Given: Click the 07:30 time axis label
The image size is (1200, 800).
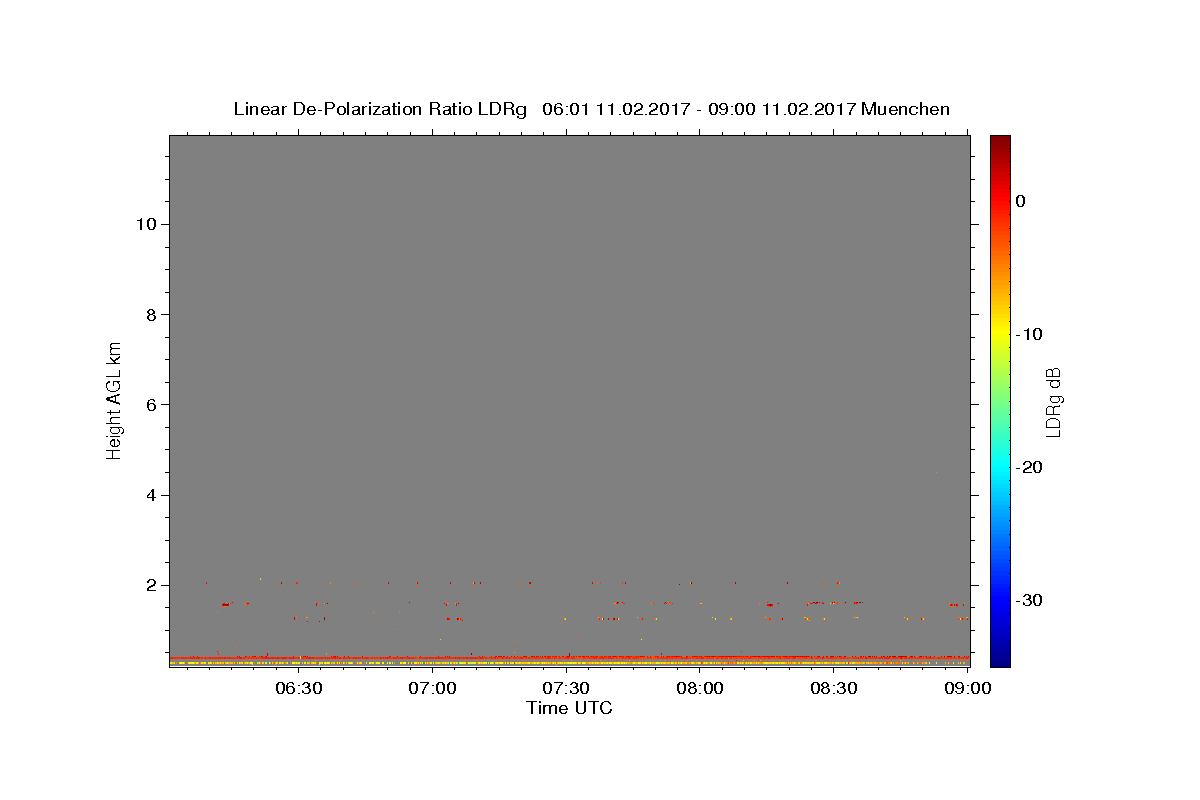Looking at the screenshot, I should click(x=566, y=689).
